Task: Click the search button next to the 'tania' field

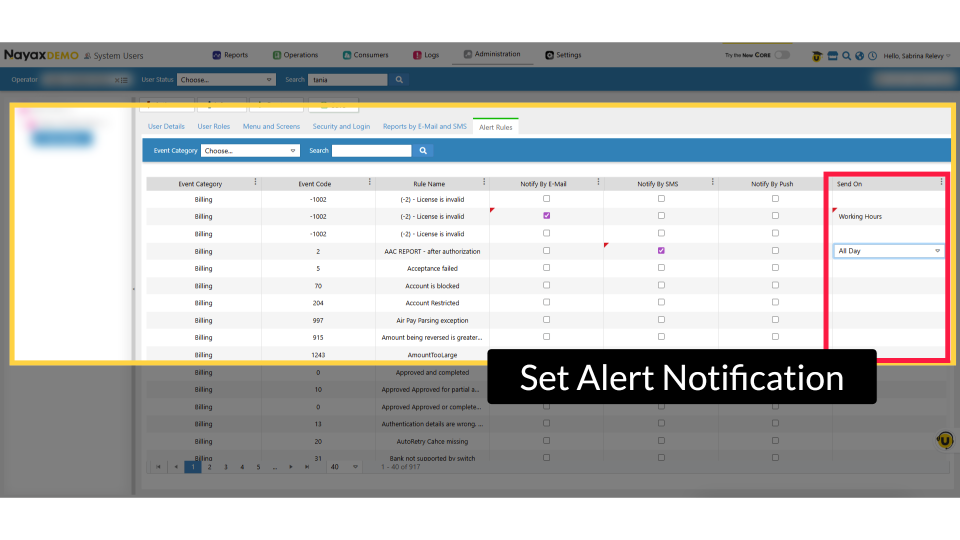Action: pos(400,80)
